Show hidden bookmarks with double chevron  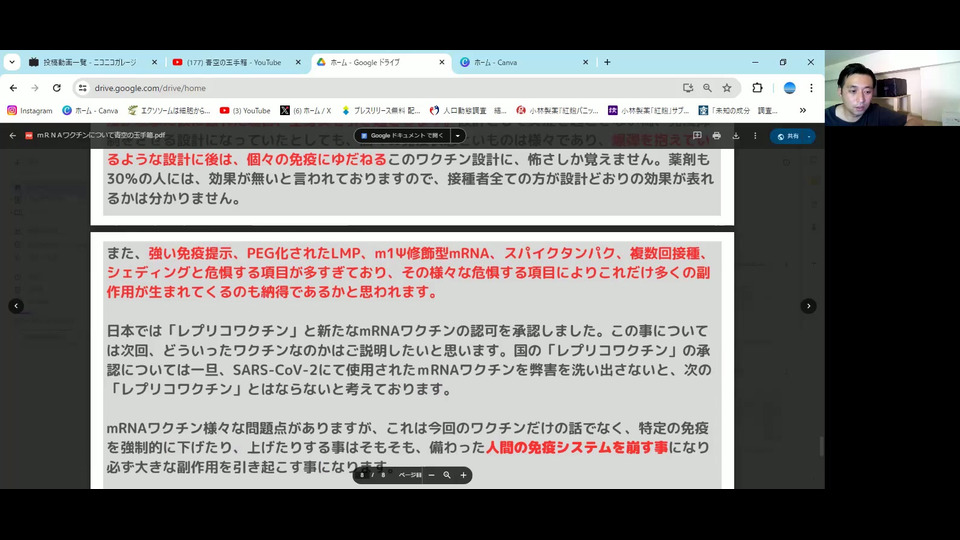pos(803,111)
